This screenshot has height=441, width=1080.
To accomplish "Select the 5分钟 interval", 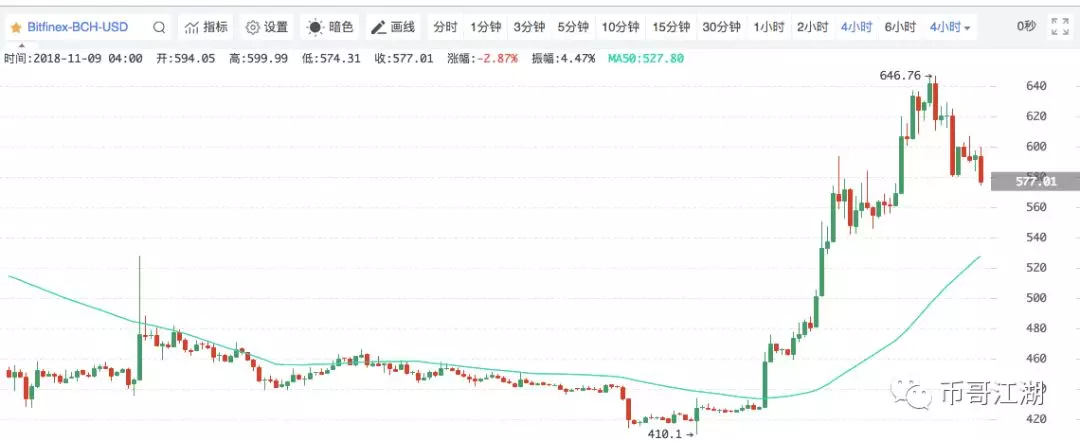I will (573, 28).
